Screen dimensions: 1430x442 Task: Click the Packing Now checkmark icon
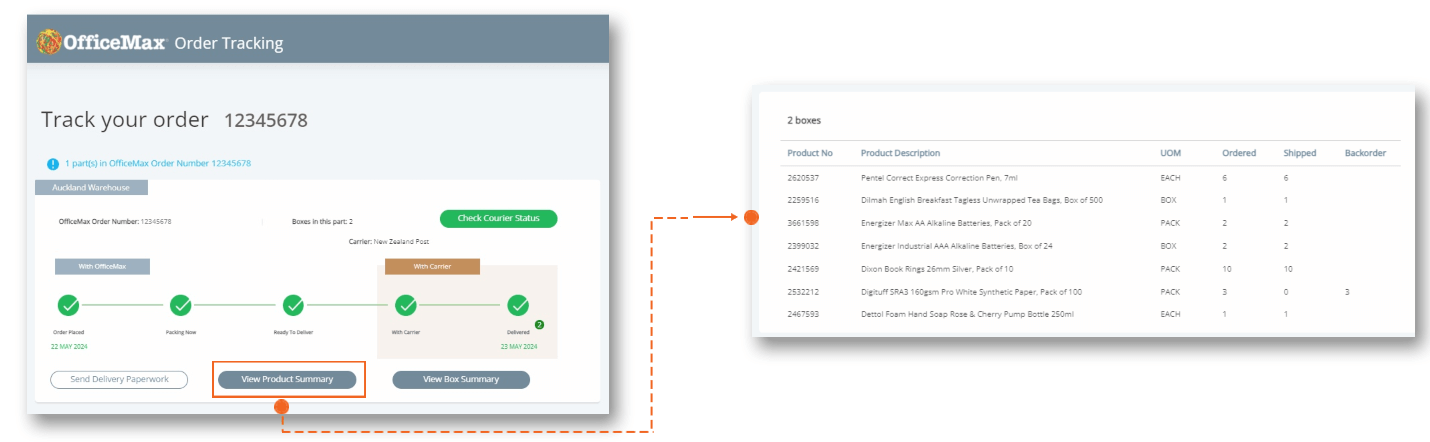(181, 305)
